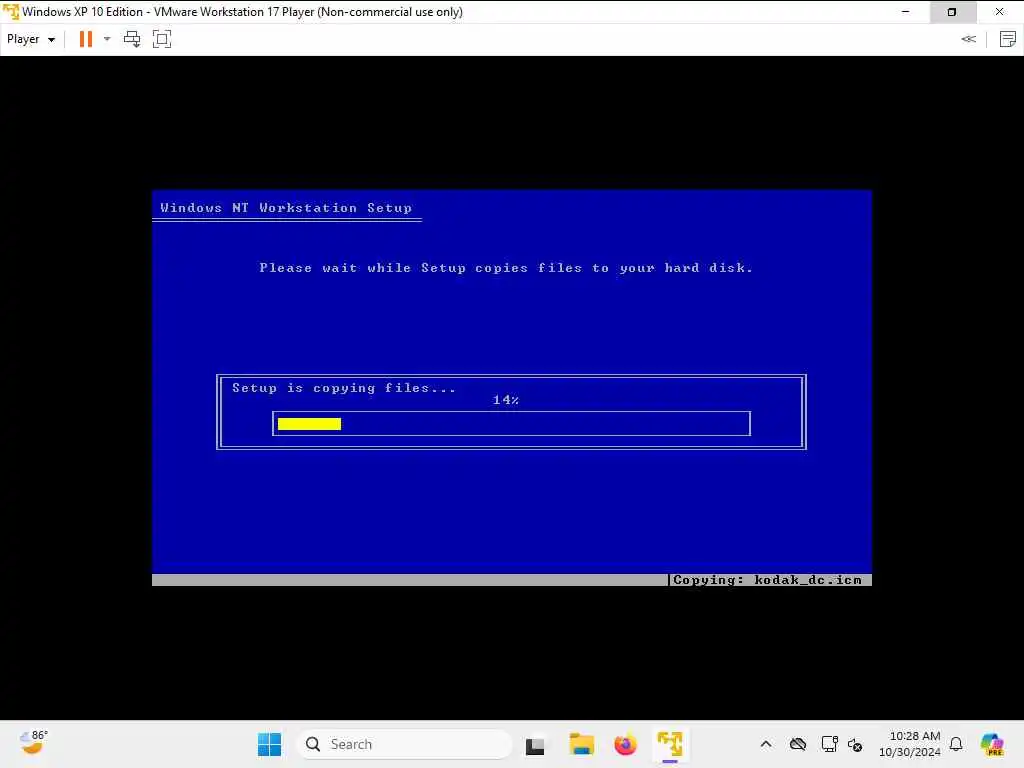Click the taskbar Search box

(x=404, y=744)
